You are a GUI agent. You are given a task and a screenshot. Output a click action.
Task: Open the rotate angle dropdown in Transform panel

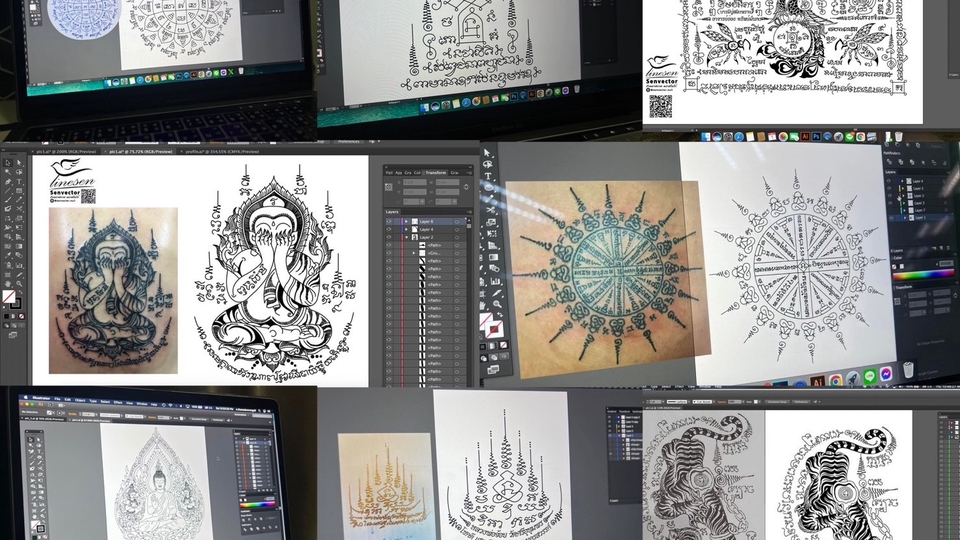click(422, 202)
